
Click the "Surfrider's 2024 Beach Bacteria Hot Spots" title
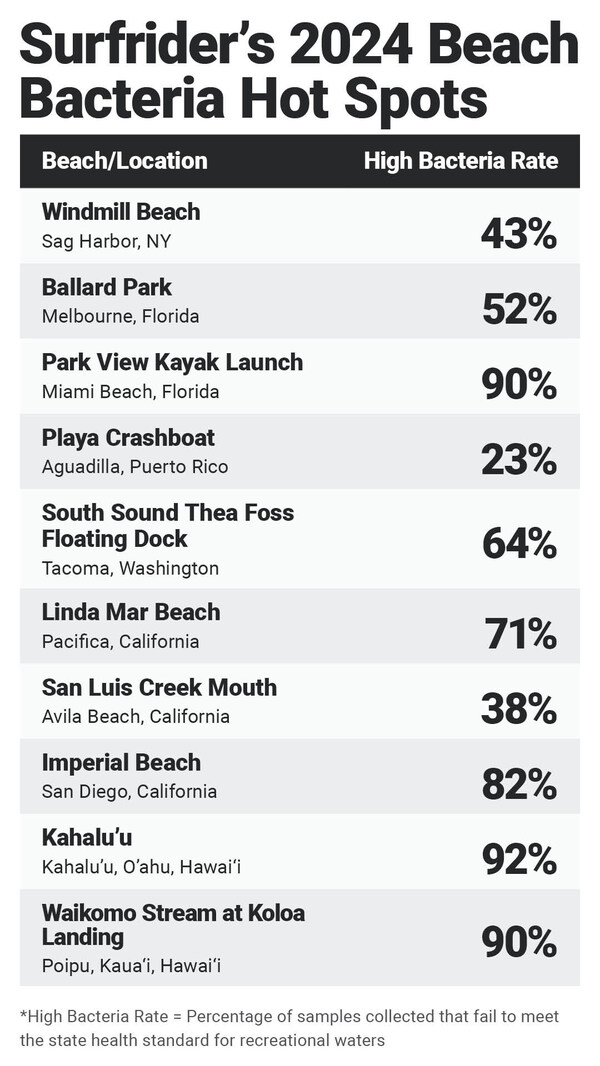(299, 70)
